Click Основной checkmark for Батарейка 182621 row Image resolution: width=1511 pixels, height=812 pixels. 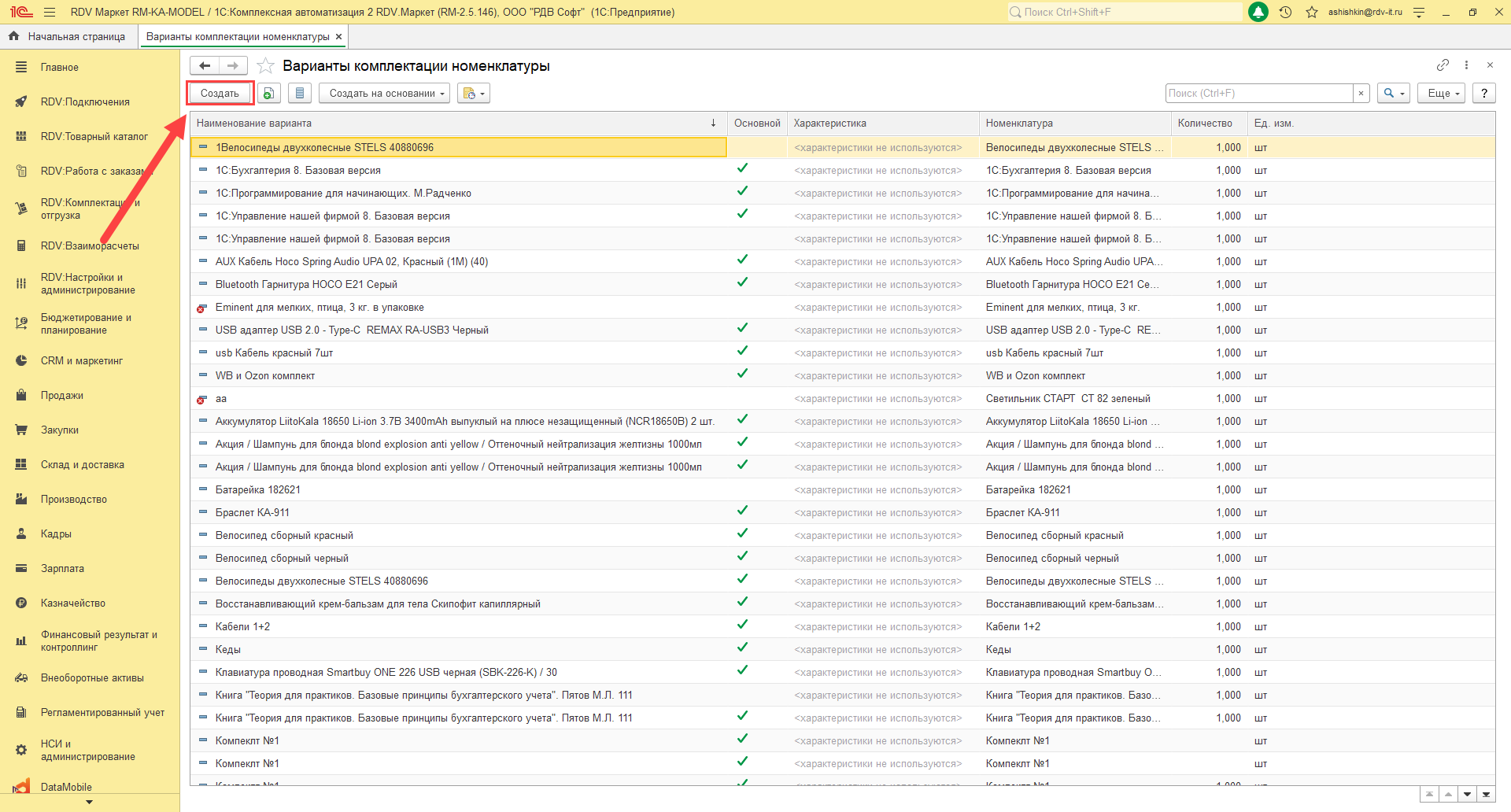(742, 490)
